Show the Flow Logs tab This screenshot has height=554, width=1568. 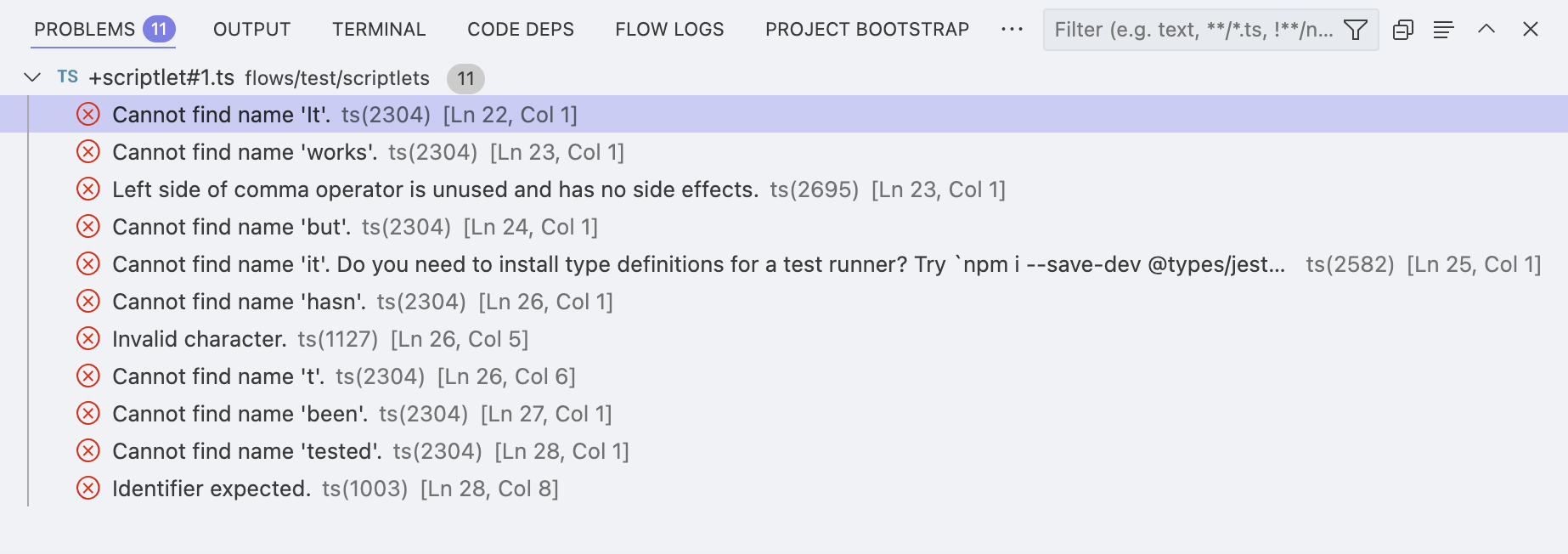(669, 30)
